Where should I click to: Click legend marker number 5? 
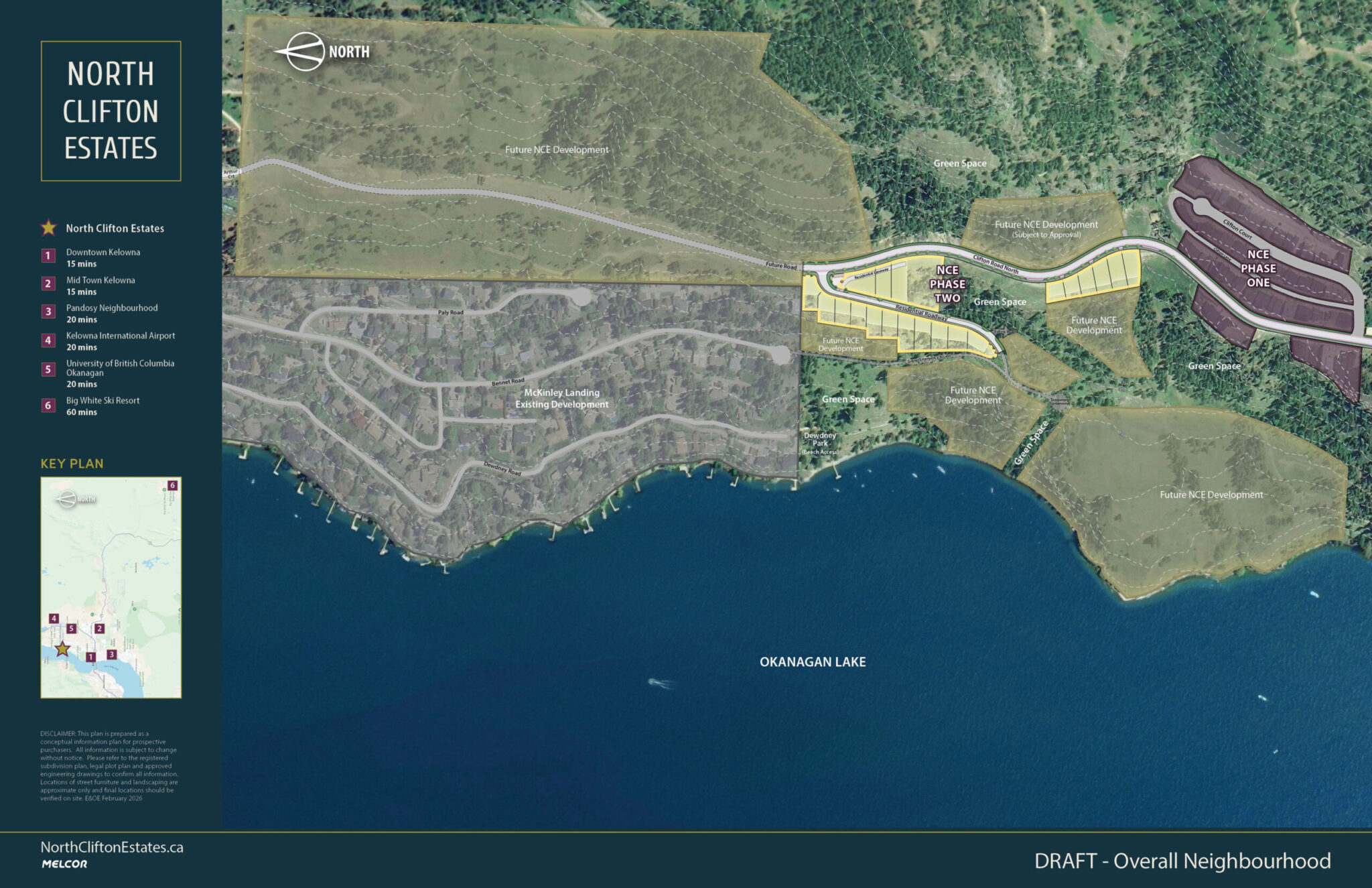pos(48,369)
